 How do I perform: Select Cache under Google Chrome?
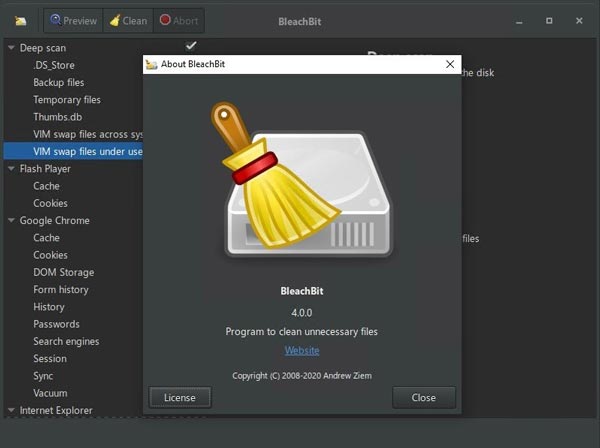(x=46, y=238)
